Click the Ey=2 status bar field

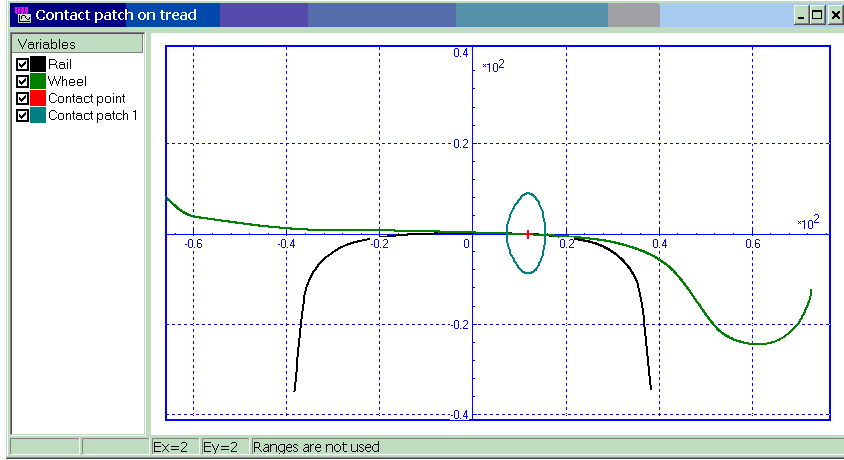coord(225,447)
